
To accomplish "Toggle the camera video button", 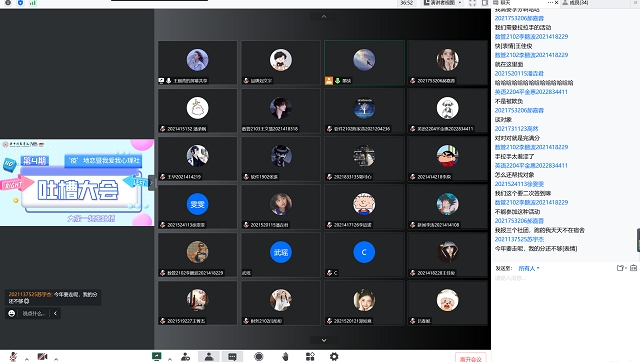I will coord(42,357).
